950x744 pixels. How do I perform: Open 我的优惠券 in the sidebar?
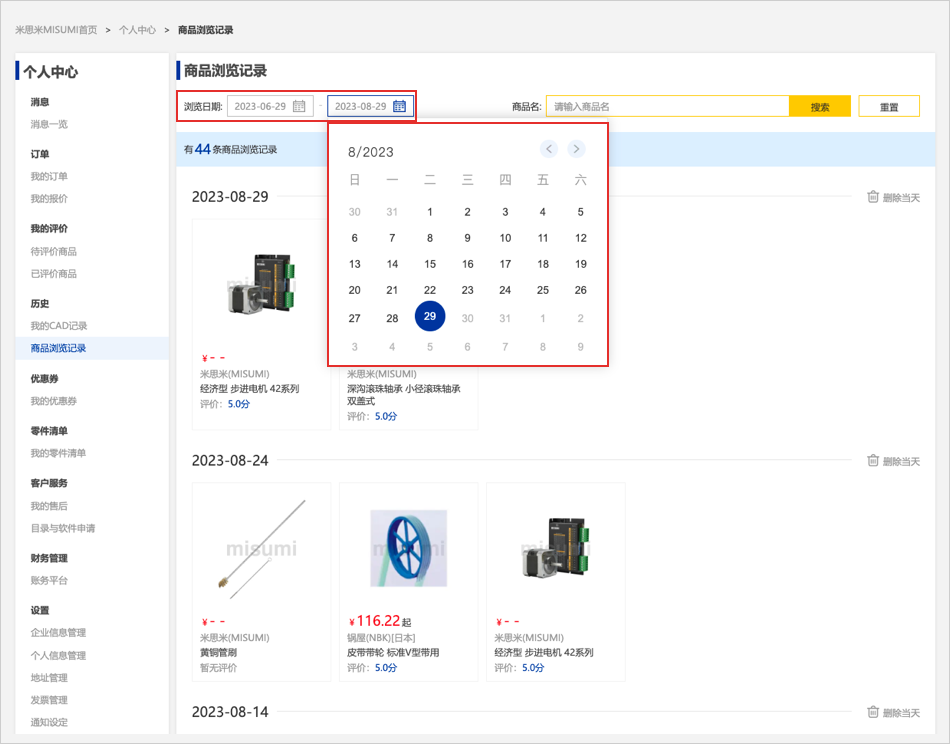(x=53, y=401)
